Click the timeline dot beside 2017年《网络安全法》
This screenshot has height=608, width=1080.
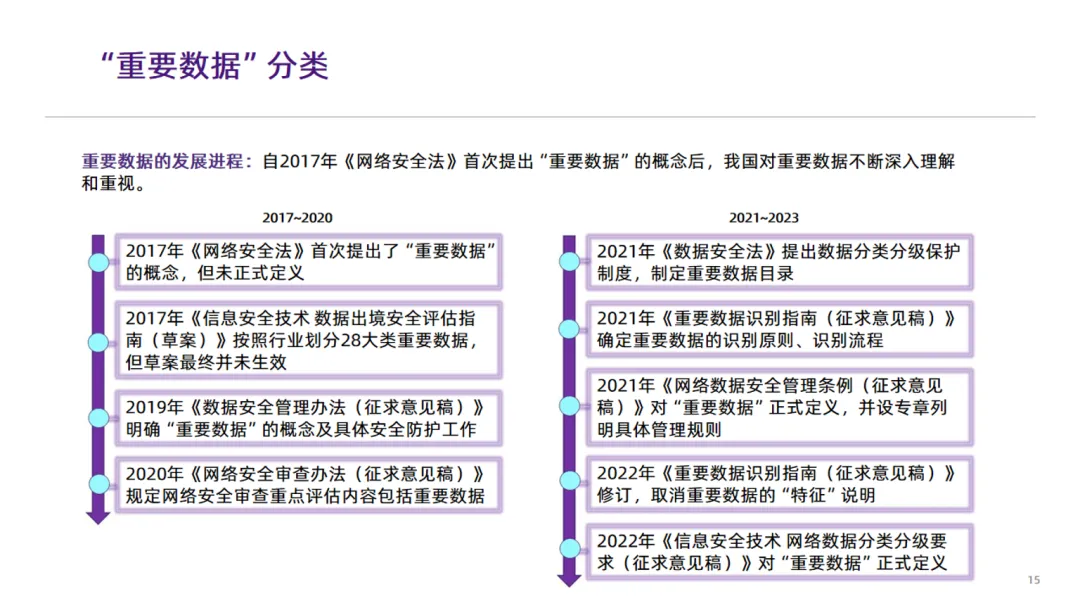click(98, 262)
